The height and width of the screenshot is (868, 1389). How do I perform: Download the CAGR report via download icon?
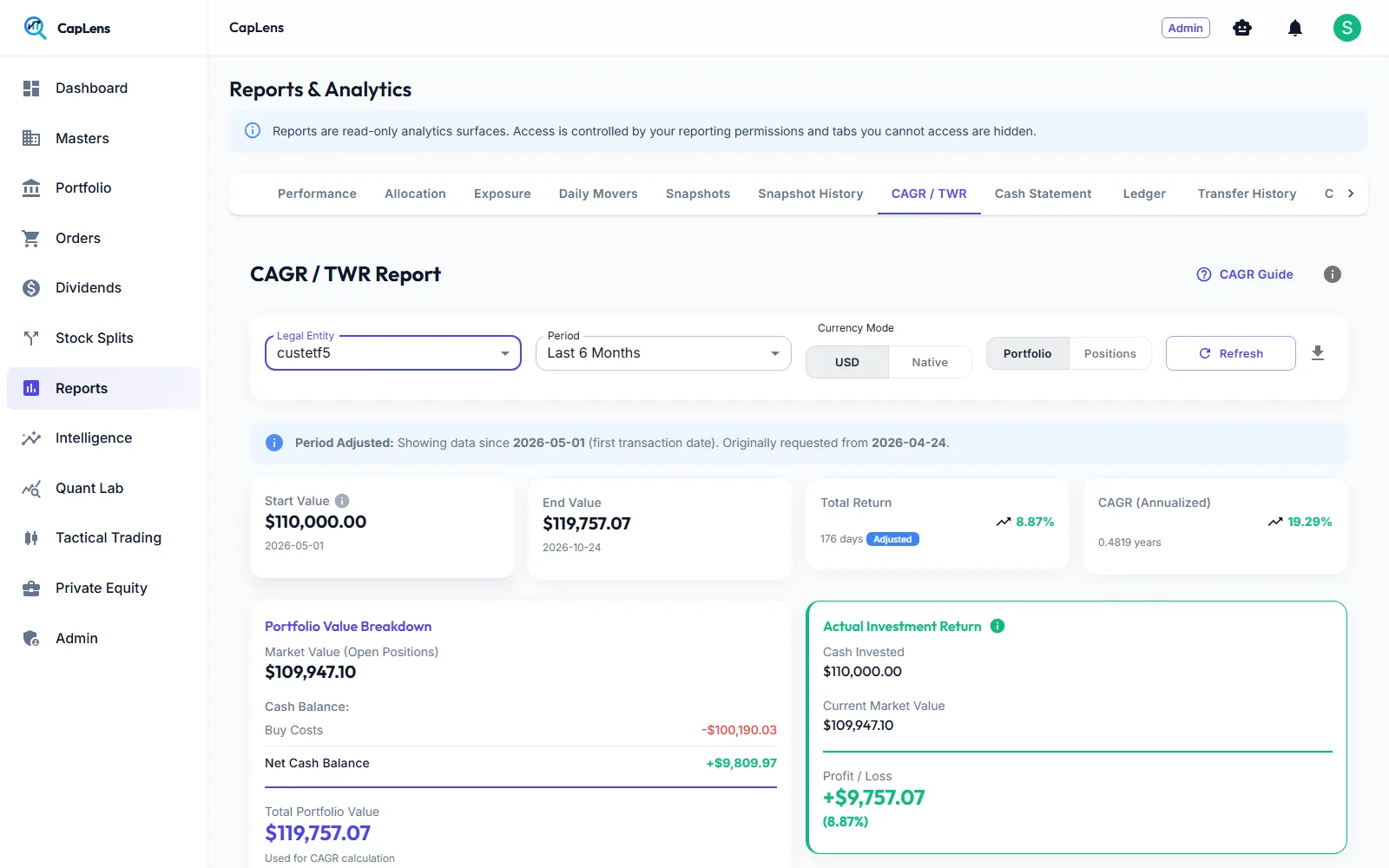click(x=1318, y=353)
